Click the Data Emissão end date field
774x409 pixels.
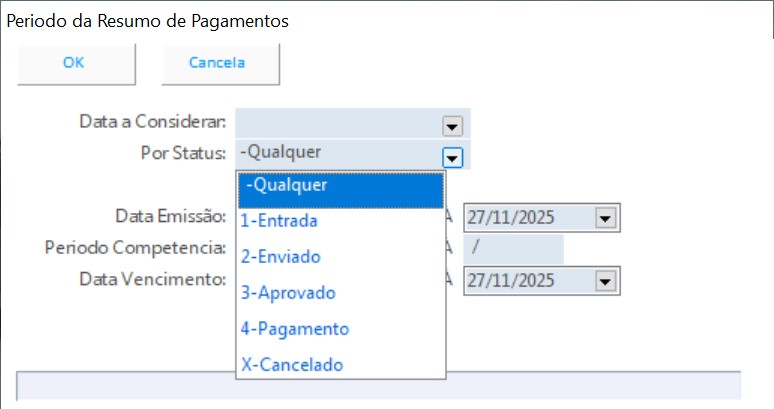(527, 217)
